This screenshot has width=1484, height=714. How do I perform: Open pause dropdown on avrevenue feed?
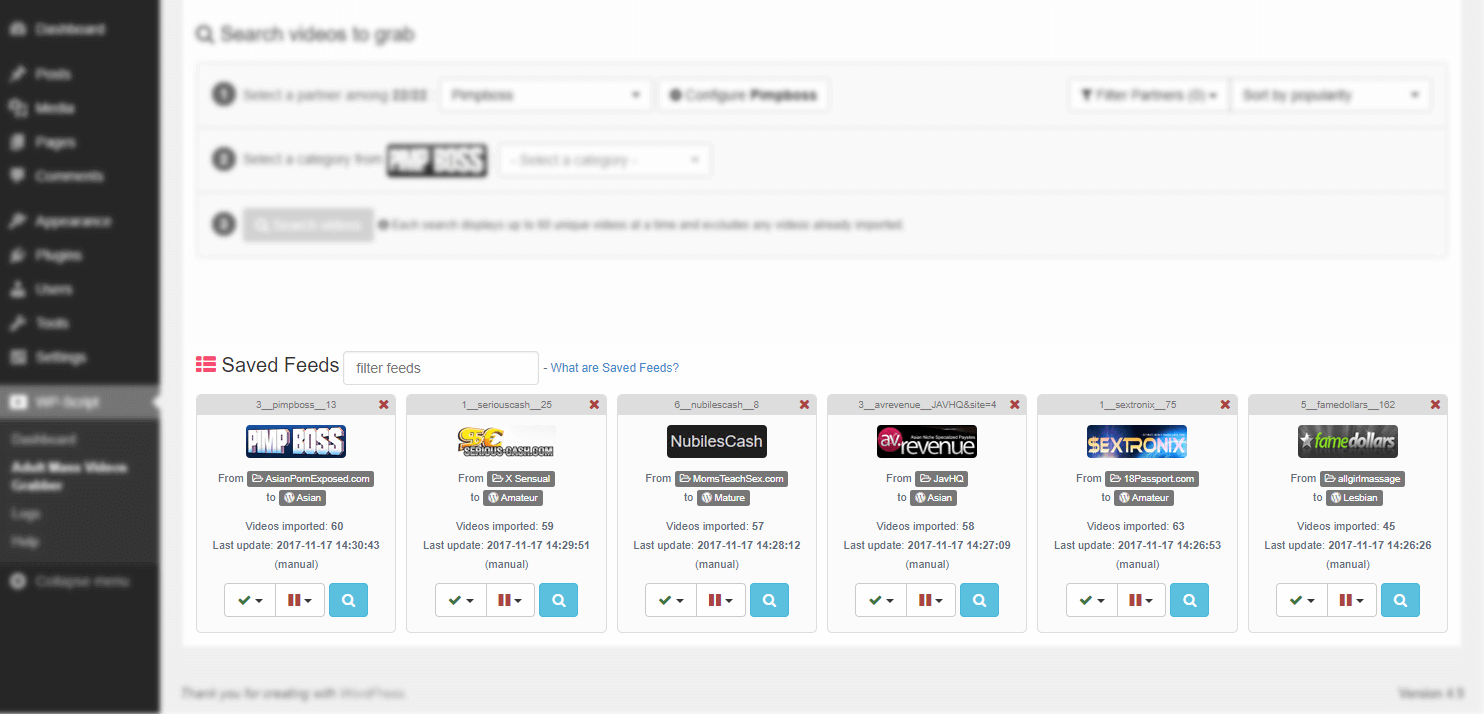[x=931, y=600]
